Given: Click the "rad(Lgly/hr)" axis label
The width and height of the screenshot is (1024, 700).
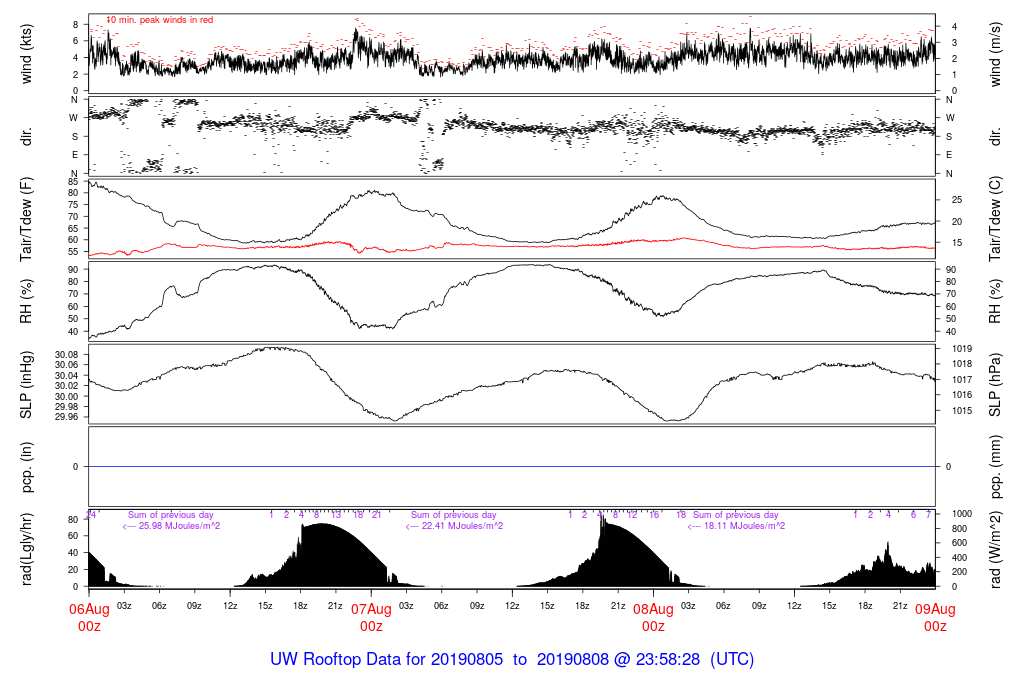Looking at the screenshot, I should (x=27, y=549).
